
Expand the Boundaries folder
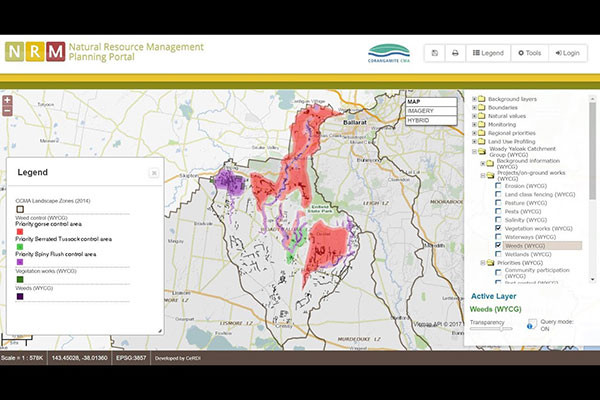[474, 107]
